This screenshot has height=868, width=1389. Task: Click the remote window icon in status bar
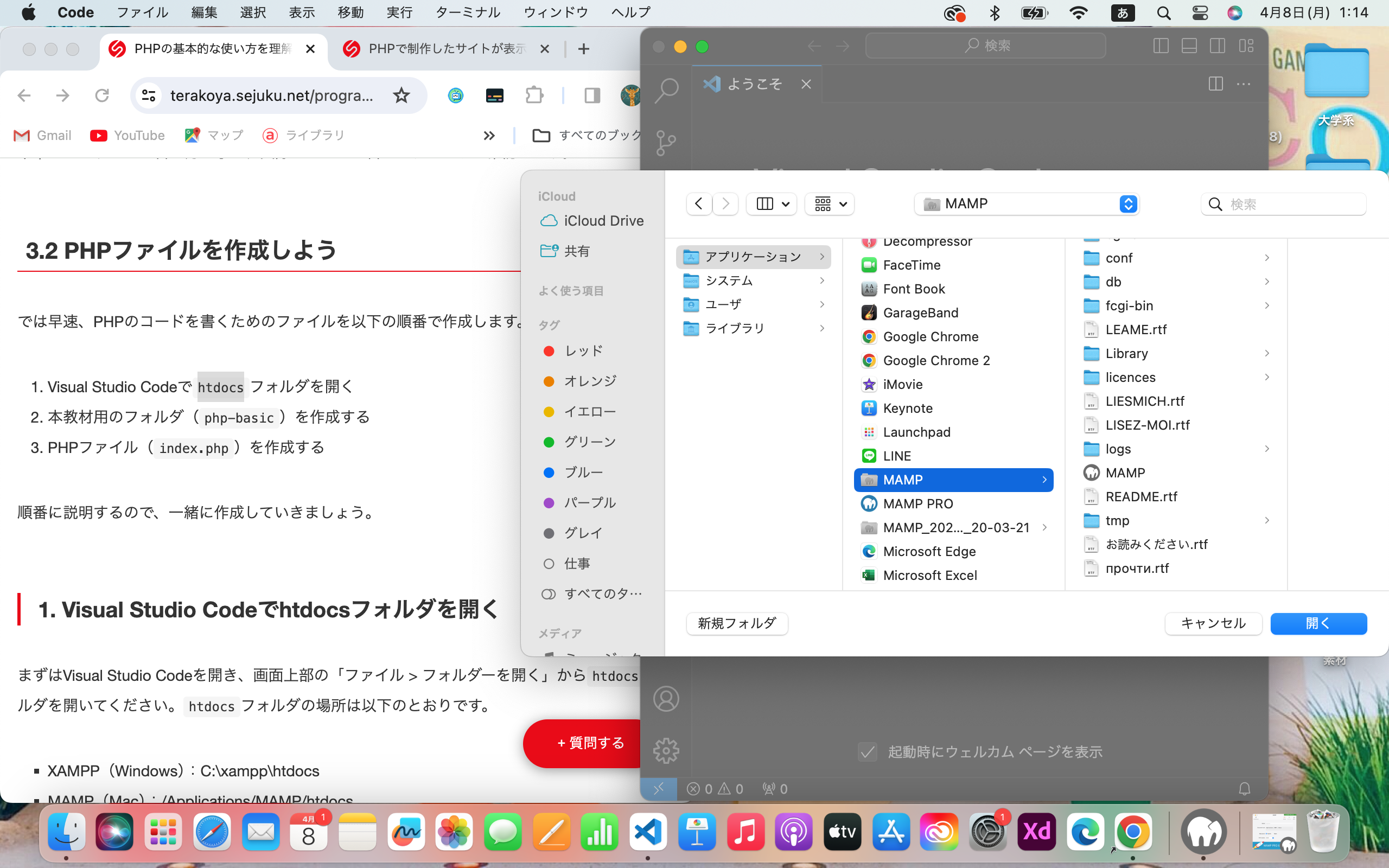coord(658,789)
